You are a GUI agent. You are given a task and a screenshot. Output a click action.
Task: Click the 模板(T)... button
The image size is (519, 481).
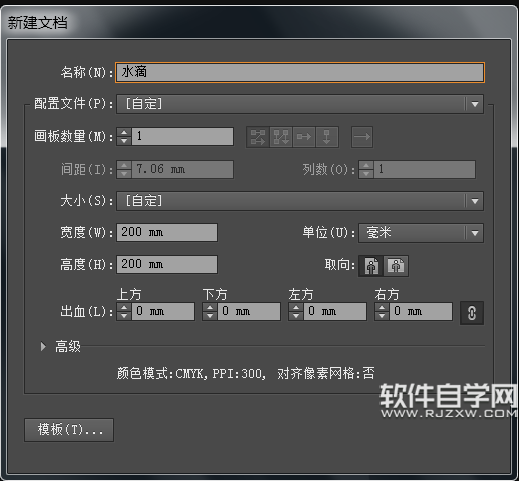point(69,430)
